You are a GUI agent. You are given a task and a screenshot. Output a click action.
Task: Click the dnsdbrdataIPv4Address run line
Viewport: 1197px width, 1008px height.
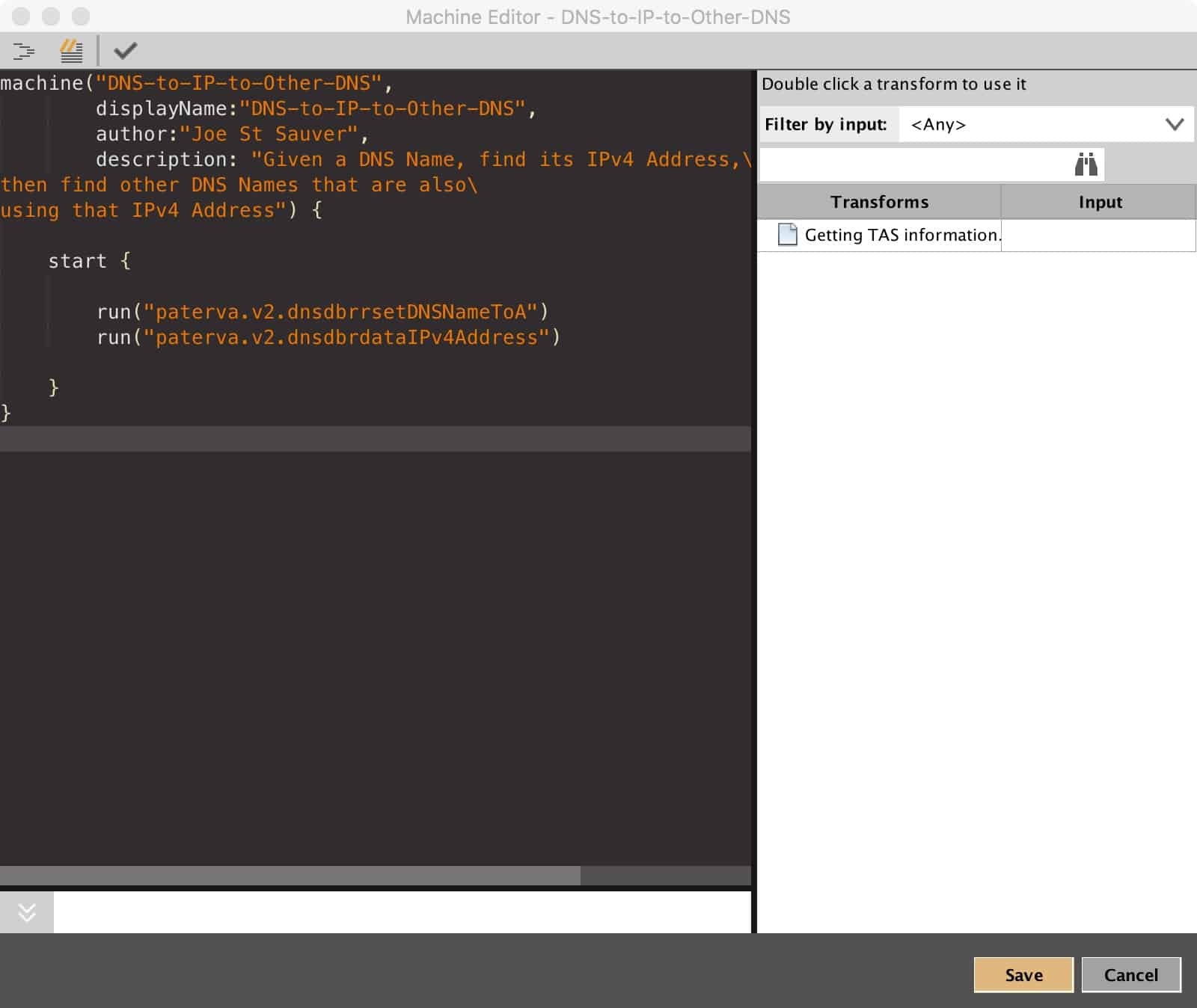point(328,337)
